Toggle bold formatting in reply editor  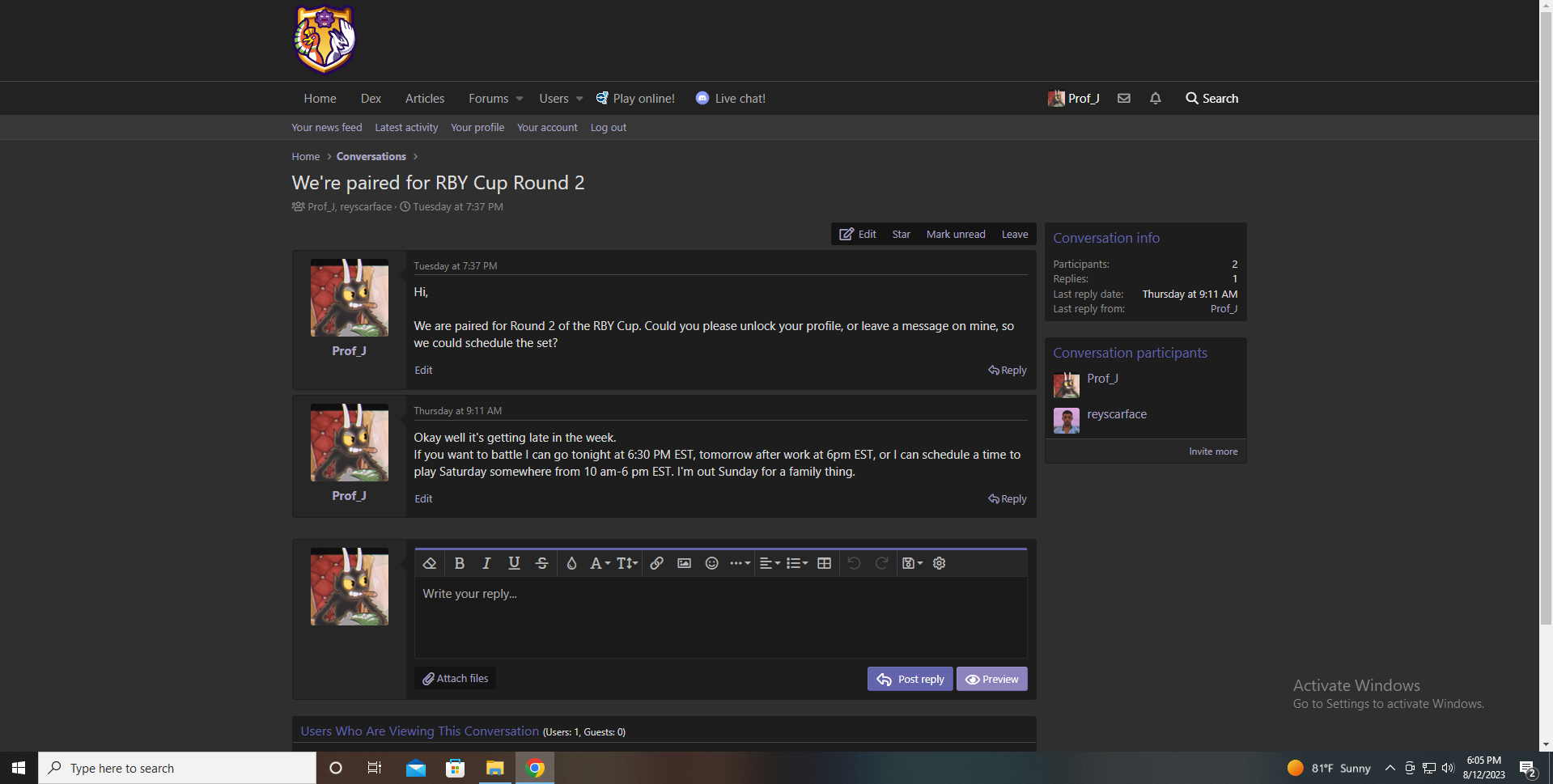459,564
